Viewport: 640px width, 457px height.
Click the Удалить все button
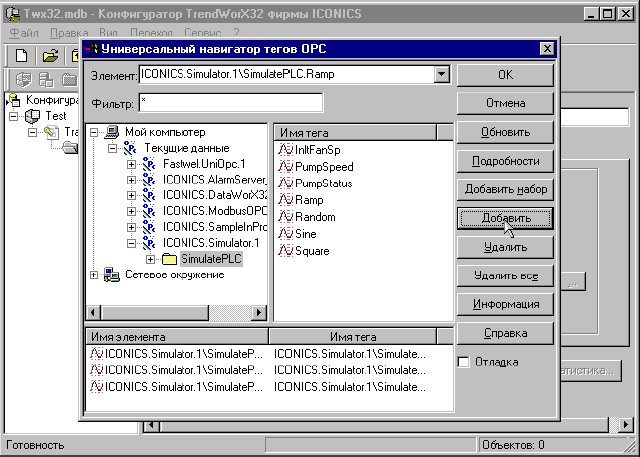(505, 276)
